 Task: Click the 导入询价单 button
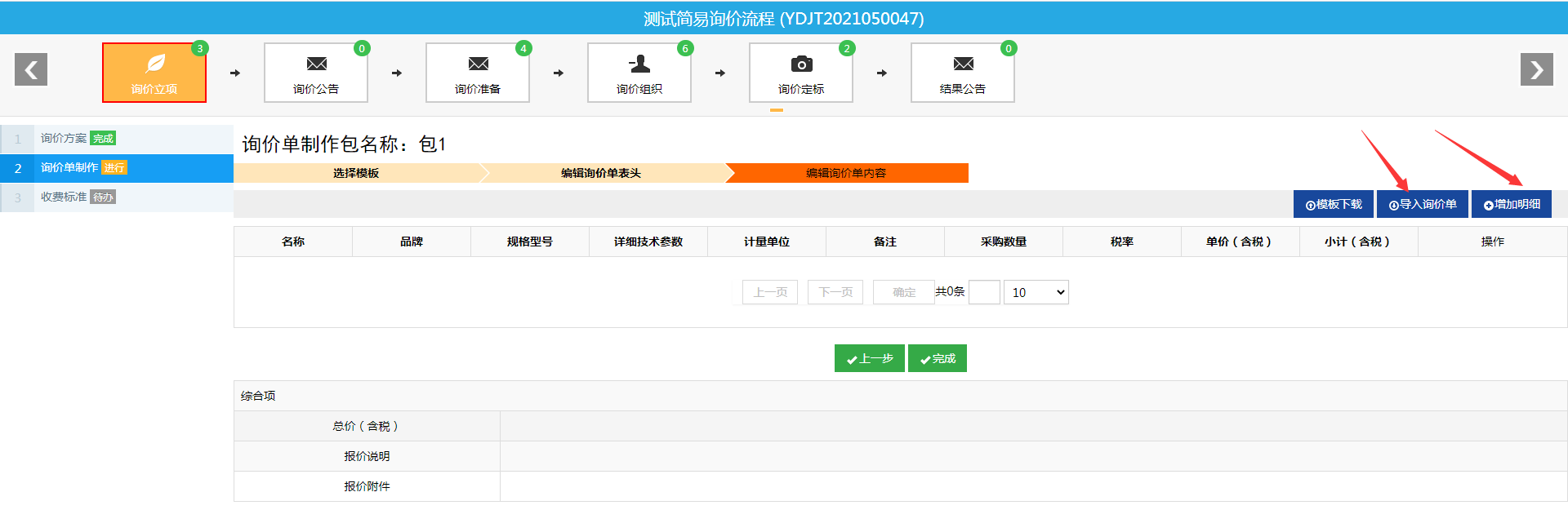(1423, 204)
